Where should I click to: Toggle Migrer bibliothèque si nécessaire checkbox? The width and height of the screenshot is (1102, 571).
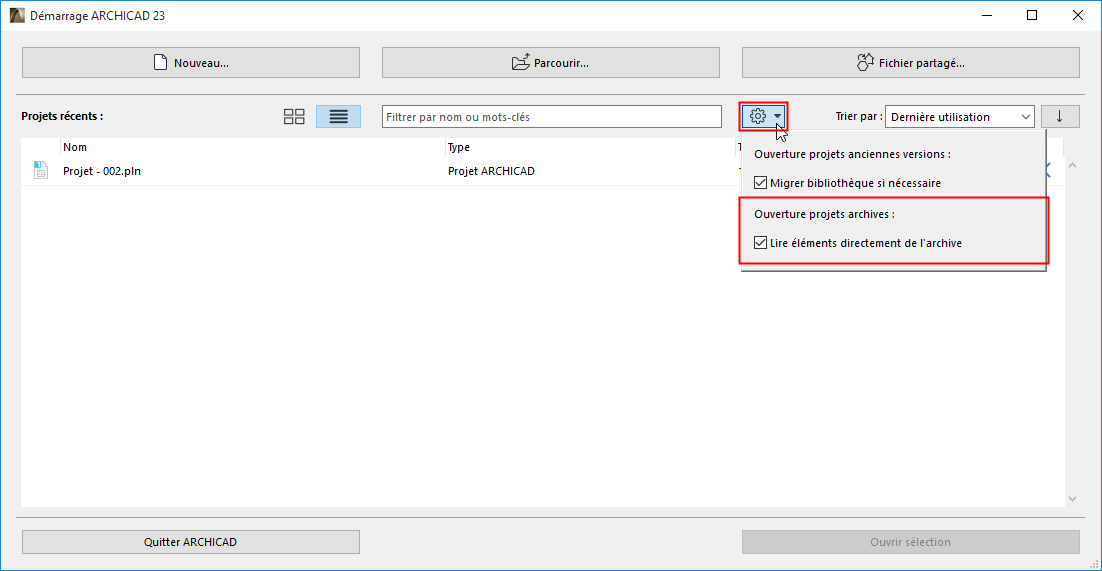pyautogui.click(x=760, y=183)
